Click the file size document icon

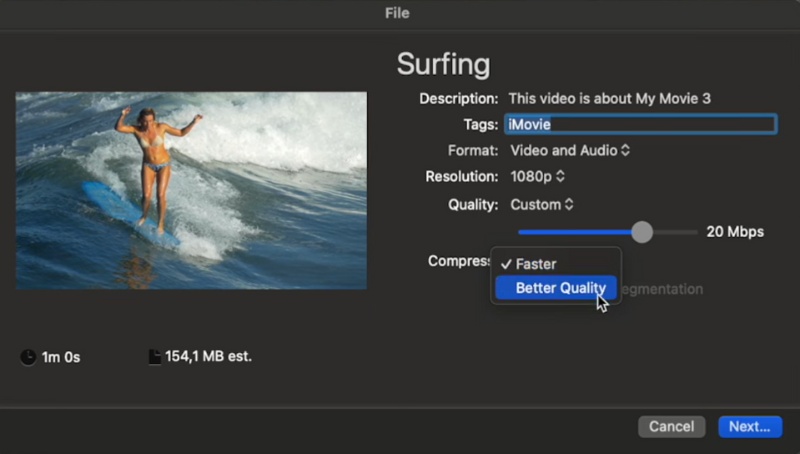[x=154, y=357]
